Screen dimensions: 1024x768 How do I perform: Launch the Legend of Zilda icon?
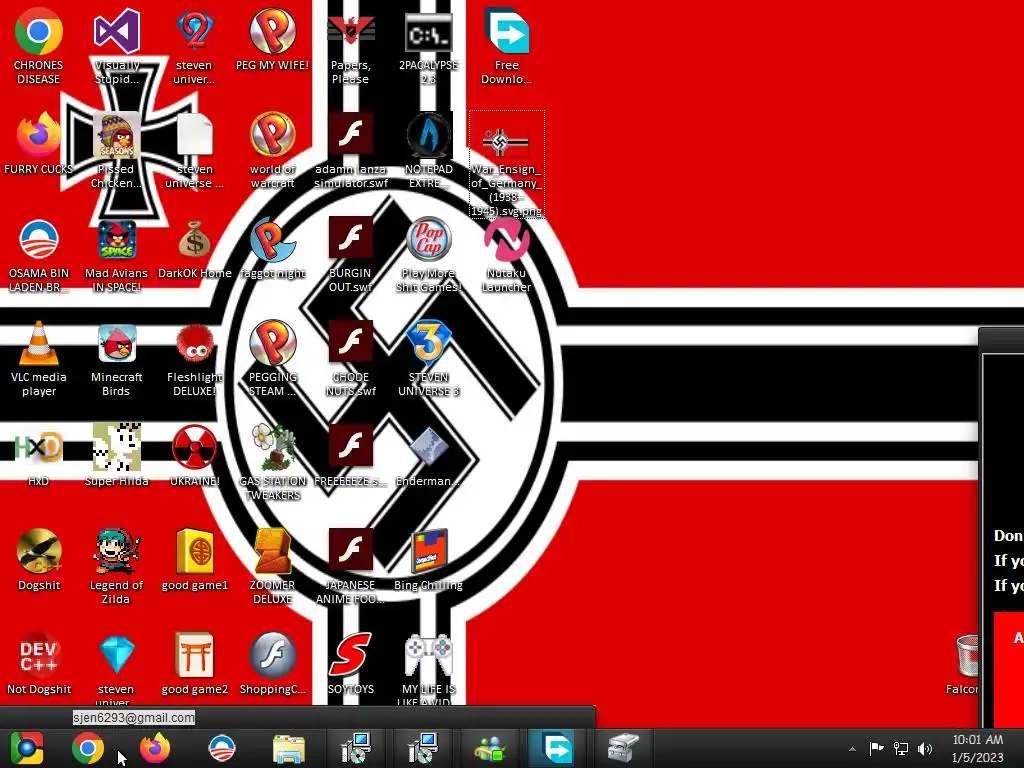[x=116, y=566]
